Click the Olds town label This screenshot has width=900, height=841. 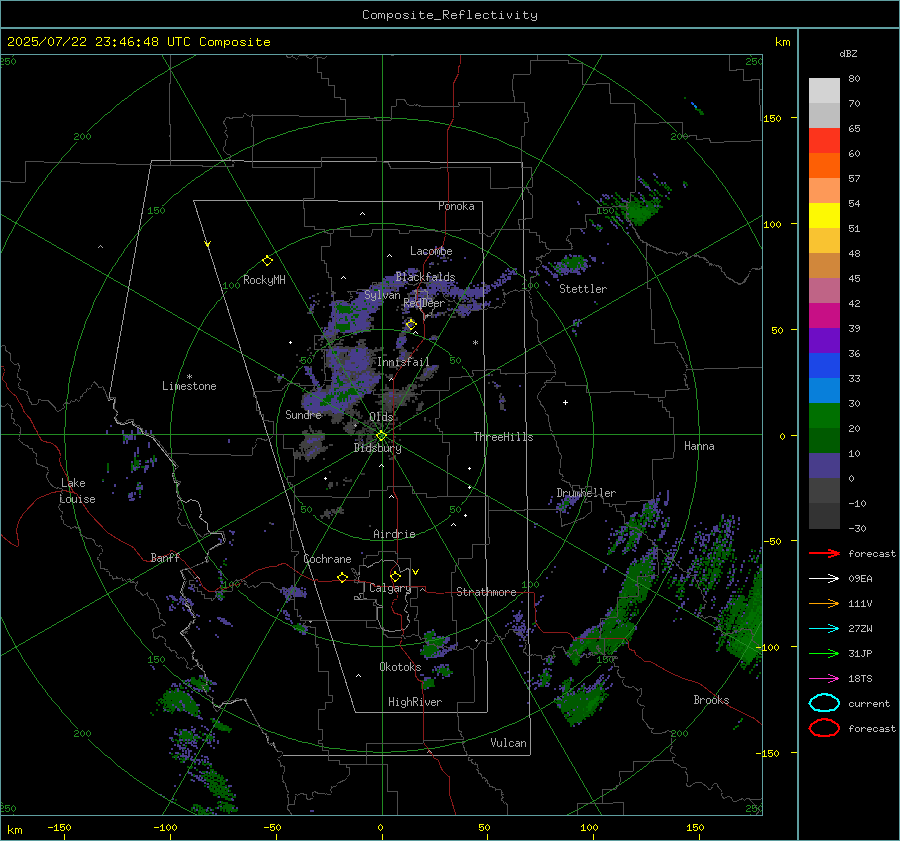(381, 417)
